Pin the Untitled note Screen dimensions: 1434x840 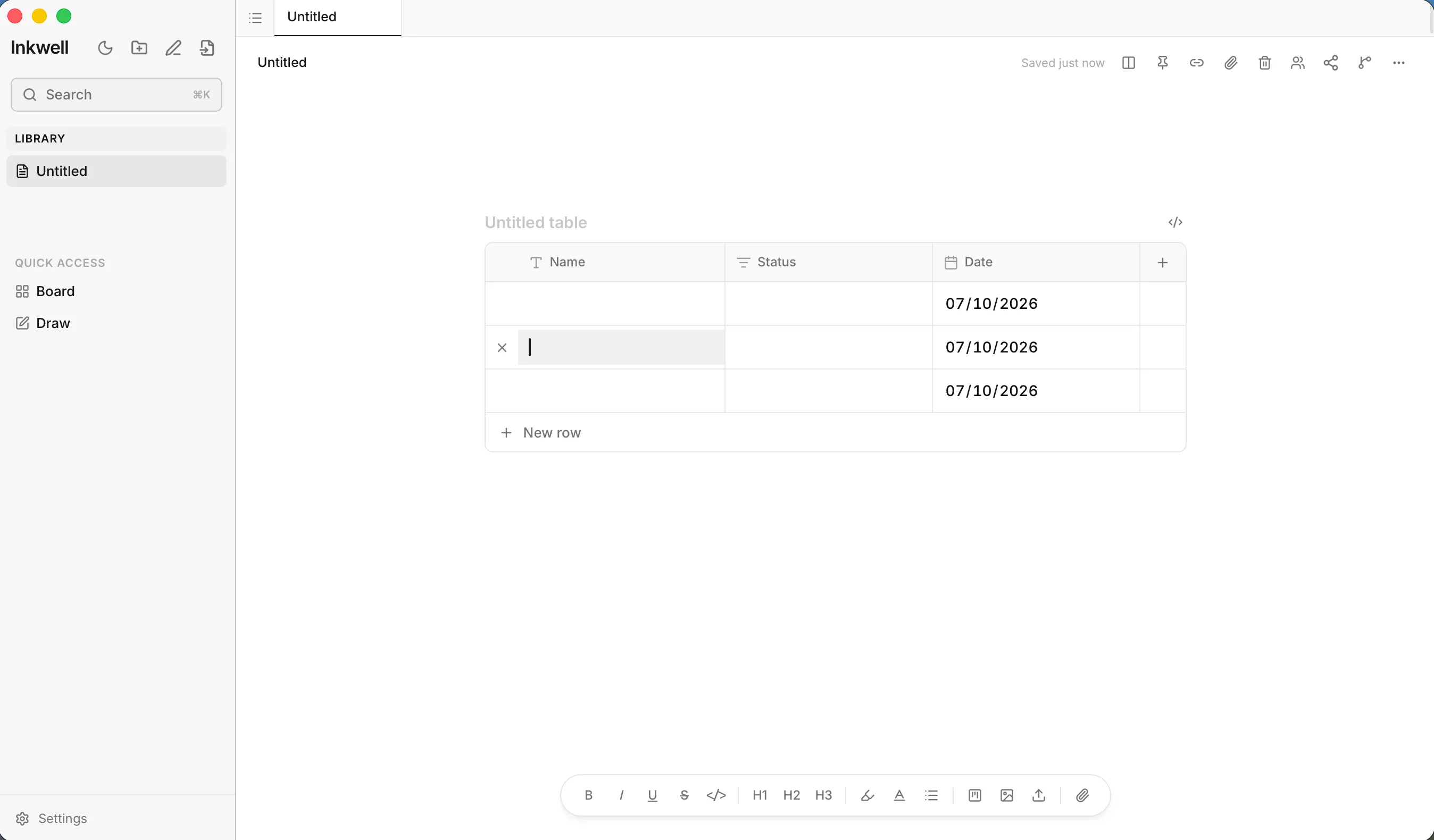(x=1163, y=63)
